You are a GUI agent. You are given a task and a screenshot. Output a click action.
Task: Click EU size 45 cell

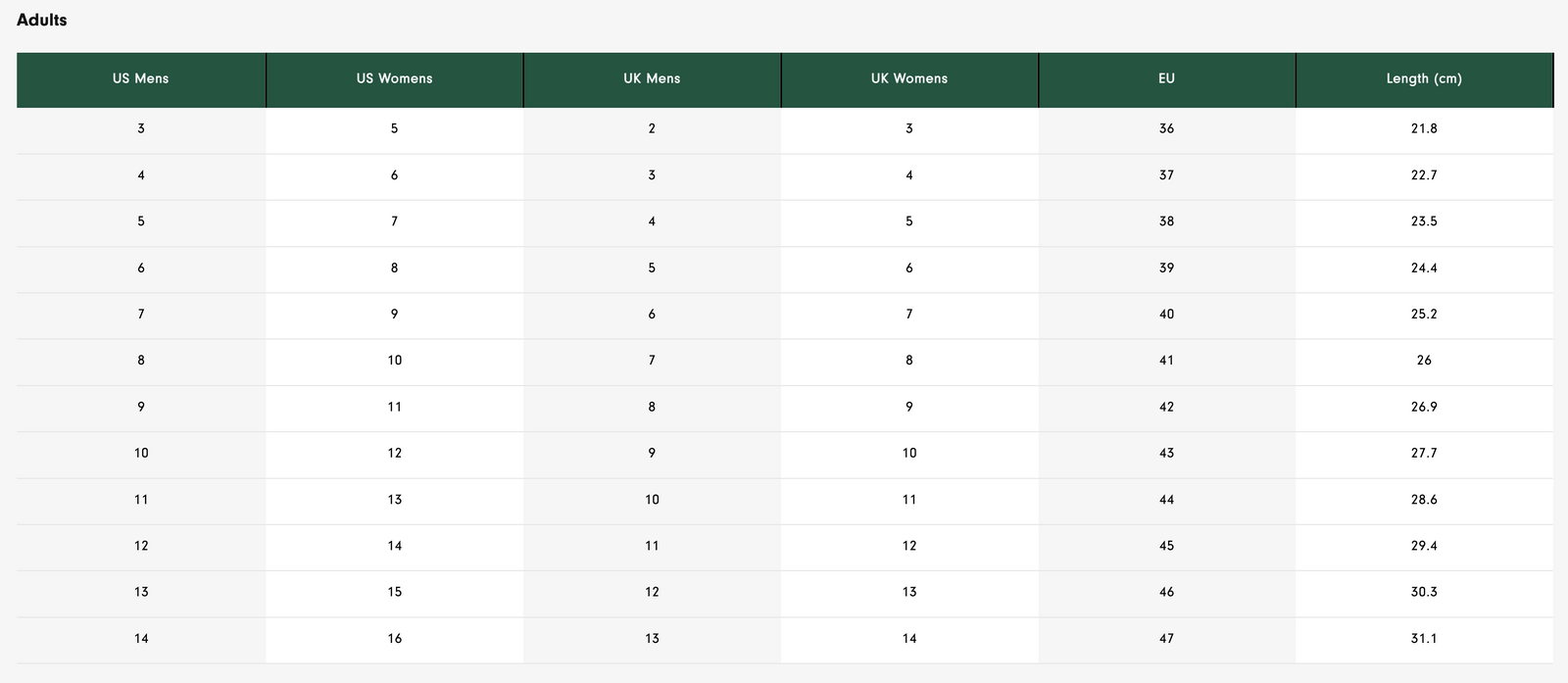tap(1166, 546)
